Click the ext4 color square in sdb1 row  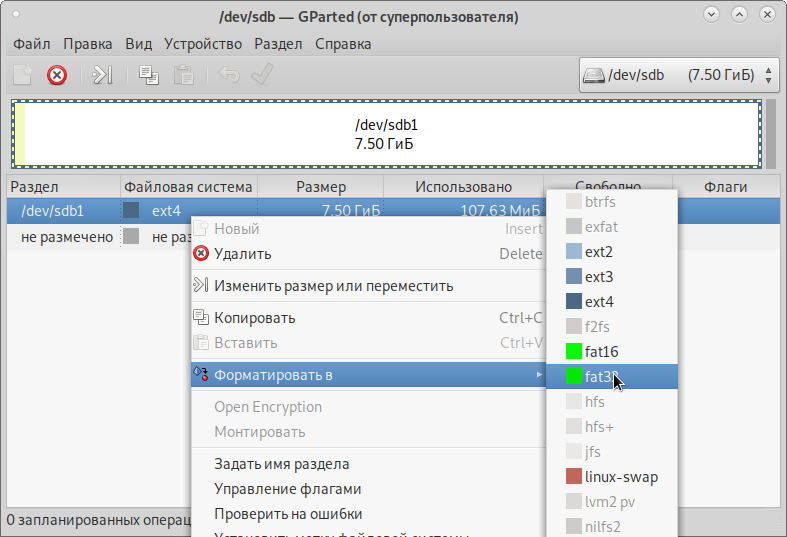[131, 210]
